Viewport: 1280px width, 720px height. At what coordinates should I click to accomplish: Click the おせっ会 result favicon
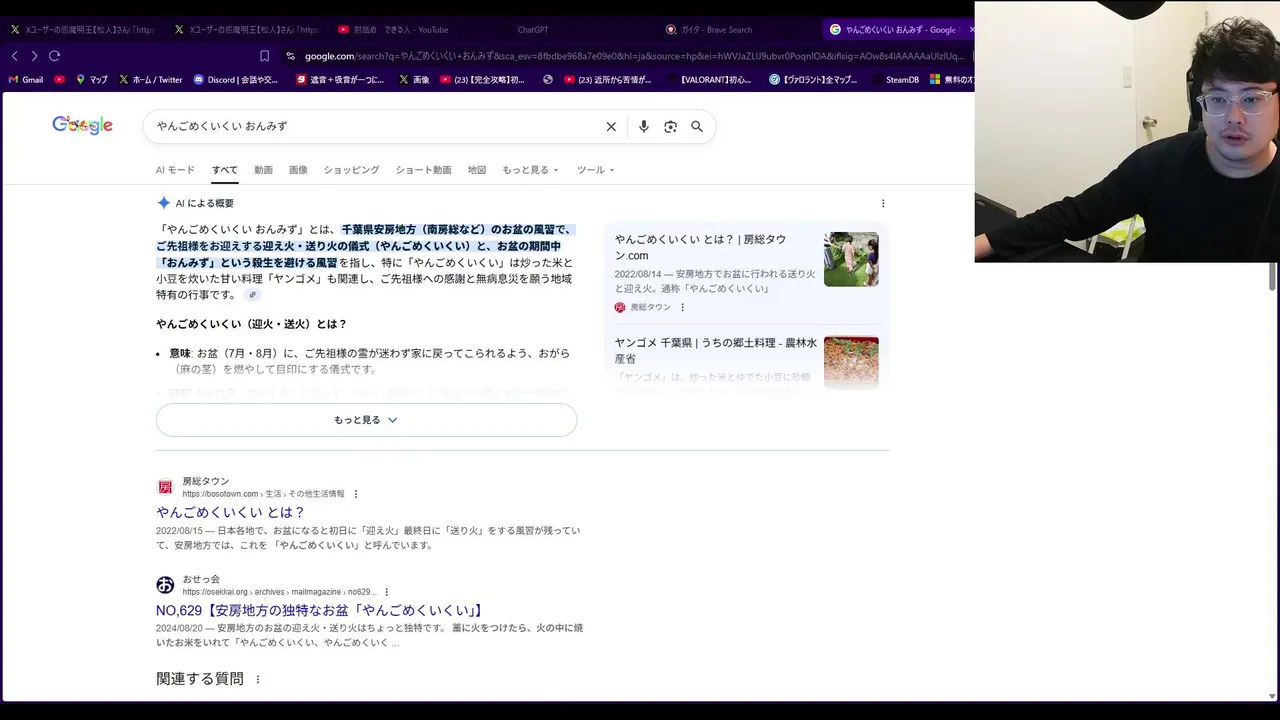pos(165,585)
